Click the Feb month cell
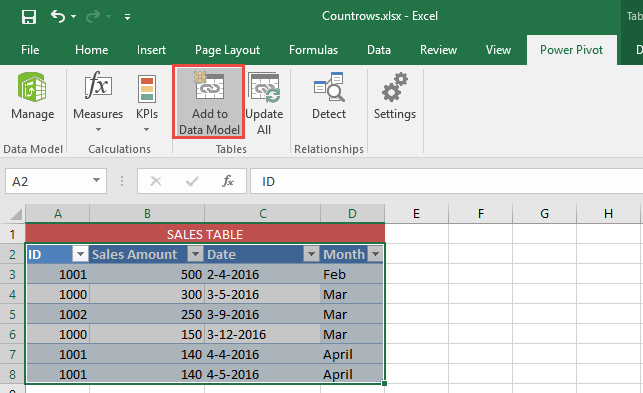 pos(352,274)
